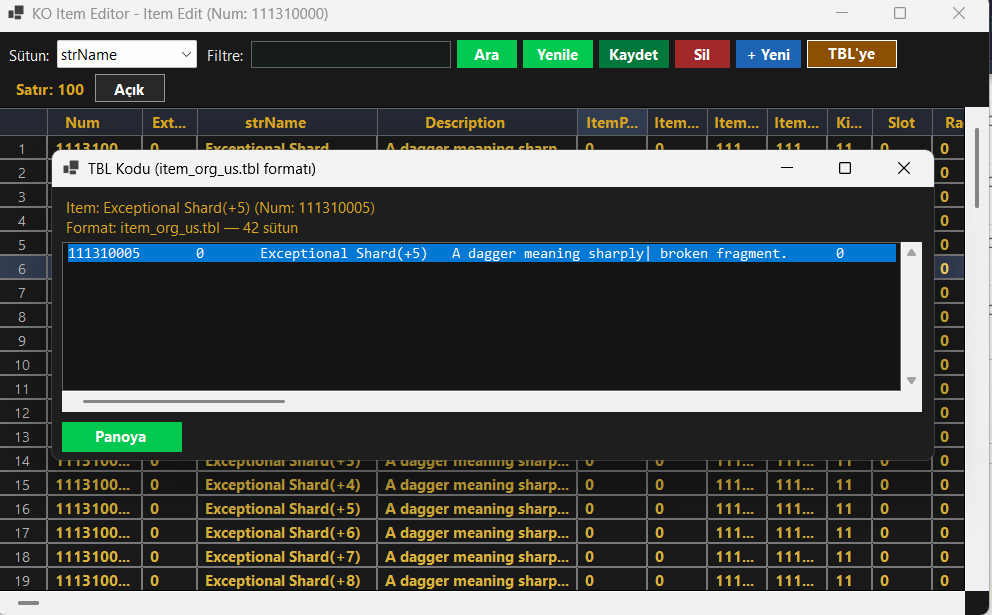
Task: Click the blue + Yeni button
Action: coord(768,54)
